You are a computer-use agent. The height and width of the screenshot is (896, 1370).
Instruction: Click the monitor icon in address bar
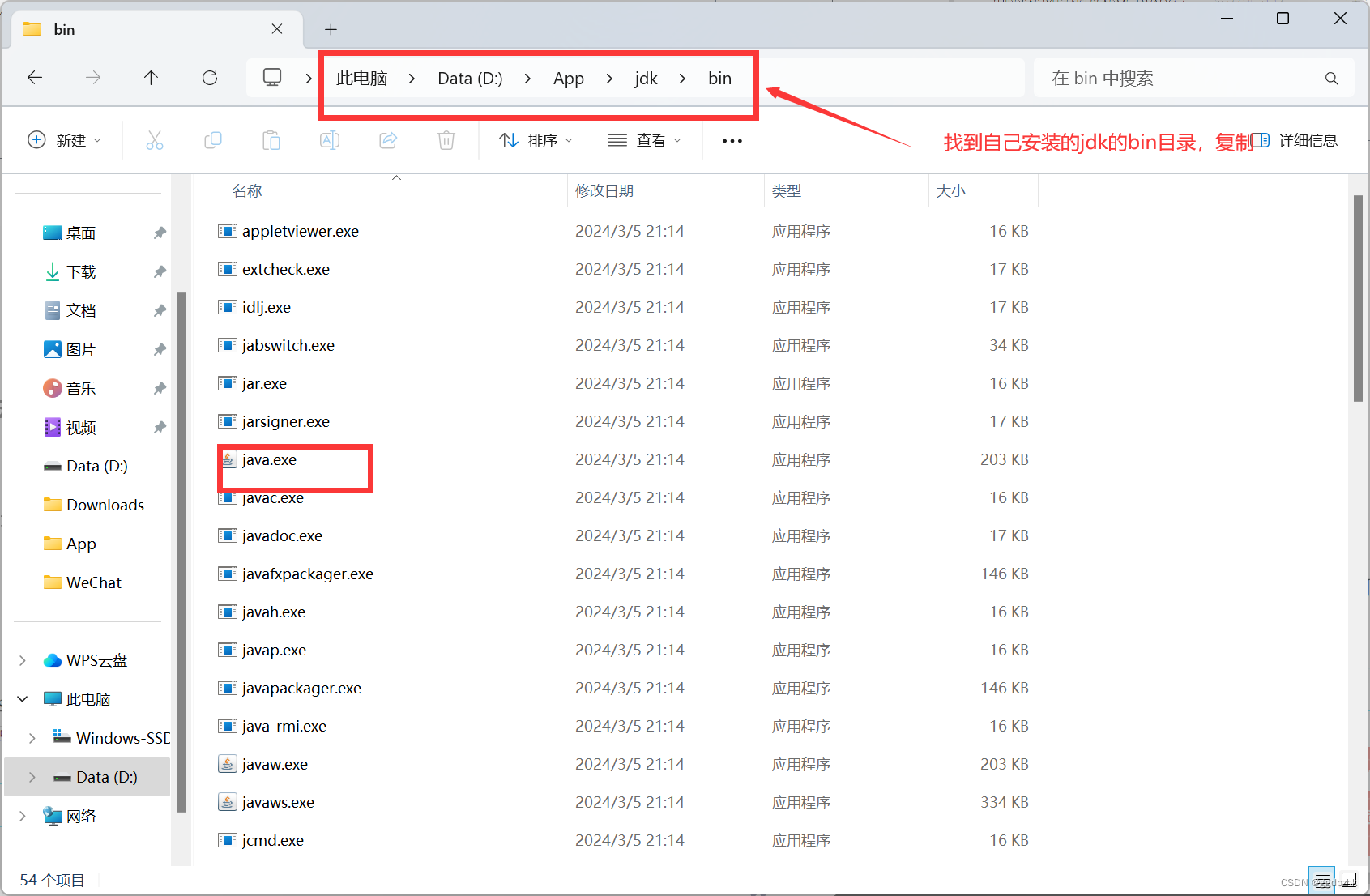point(272,78)
